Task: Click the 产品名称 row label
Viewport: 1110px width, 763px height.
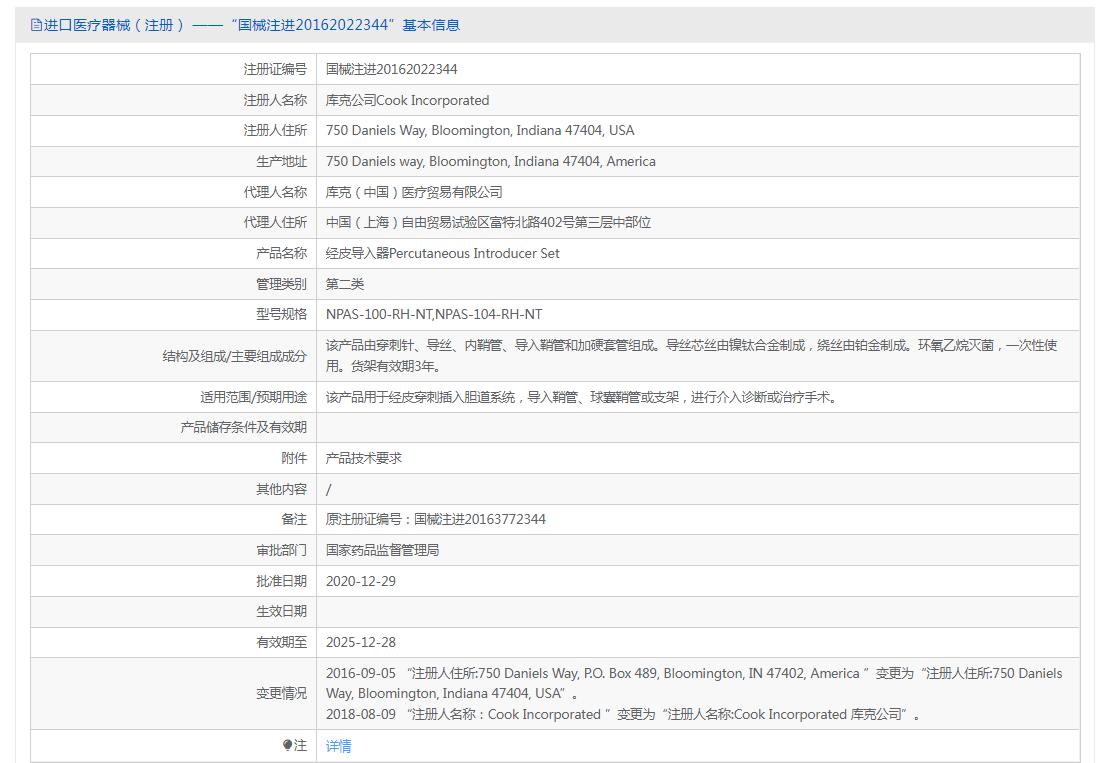Action: pyautogui.click(x=282, y=253)
